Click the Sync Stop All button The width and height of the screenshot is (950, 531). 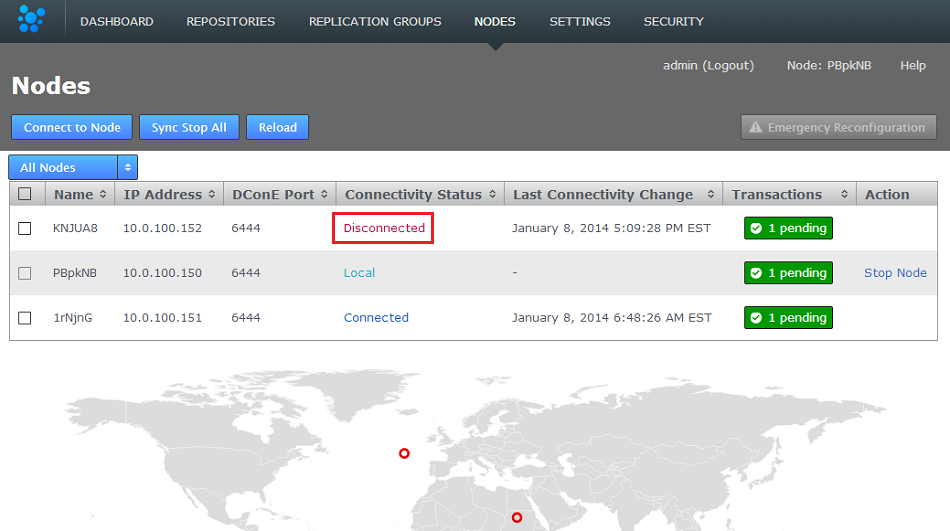189,127
